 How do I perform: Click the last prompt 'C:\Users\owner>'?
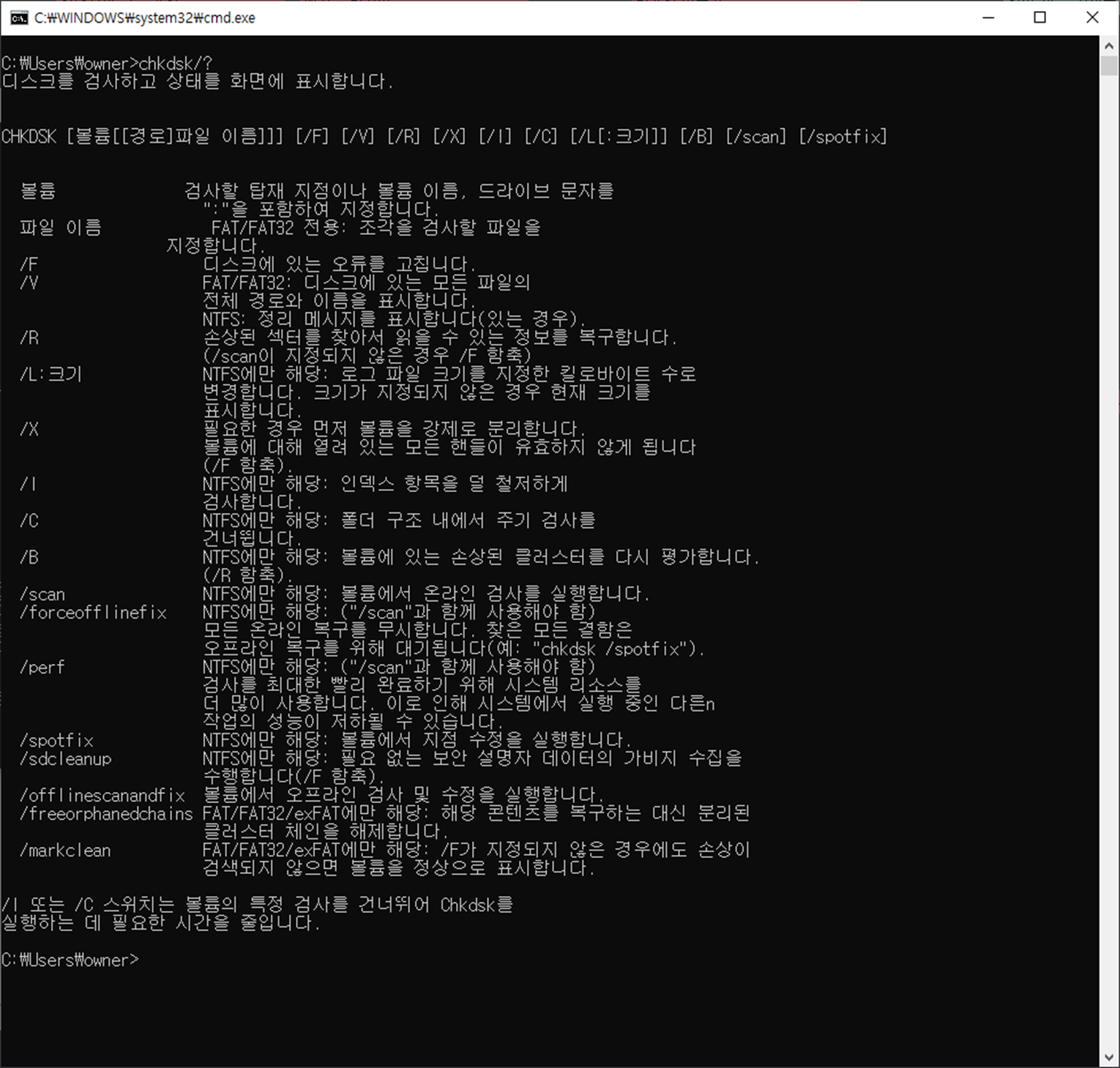[x=70, y=960]
